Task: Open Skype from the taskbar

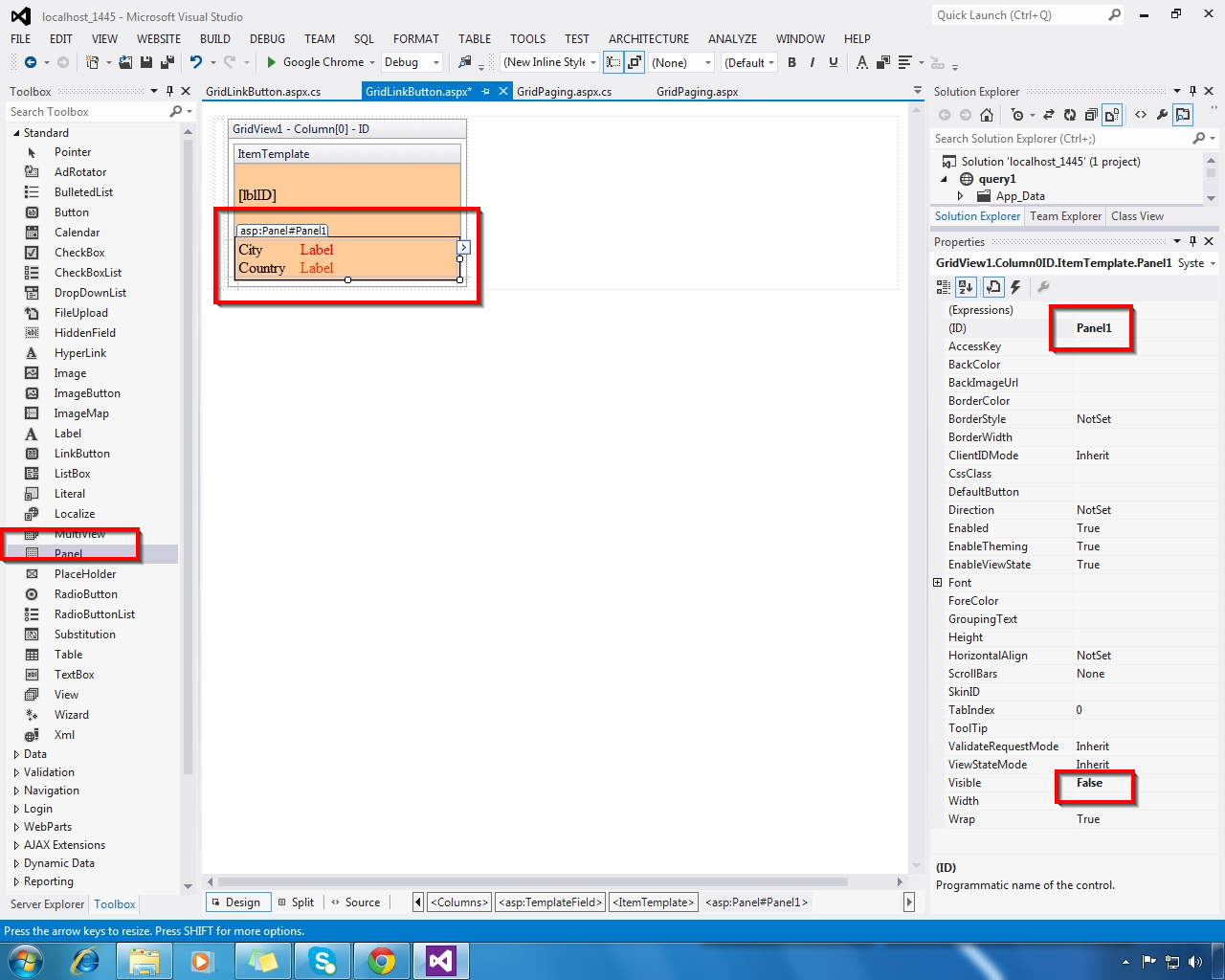Action: tap(323, 962)
